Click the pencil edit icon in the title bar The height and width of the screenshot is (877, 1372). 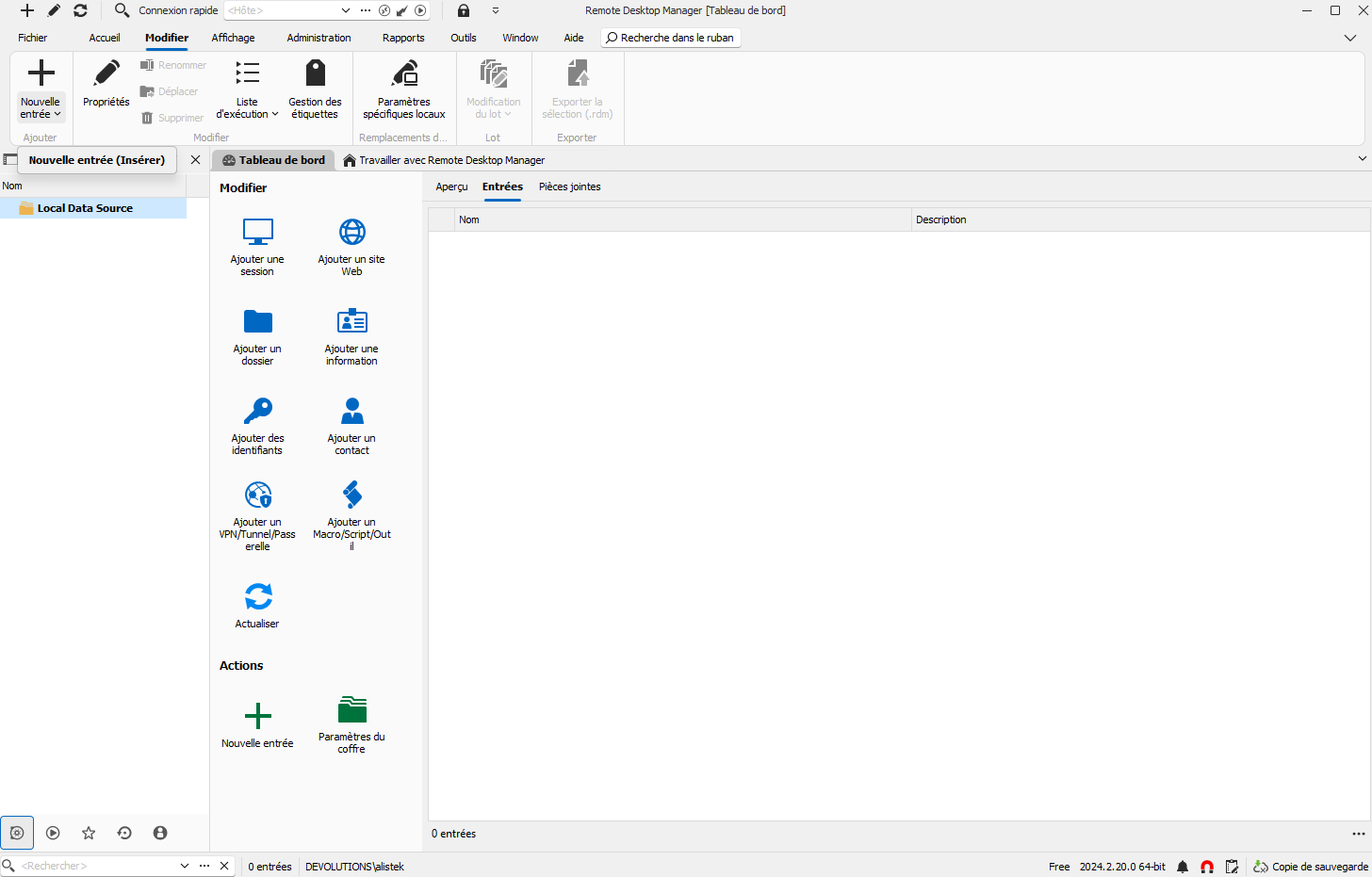pos(54,10)
